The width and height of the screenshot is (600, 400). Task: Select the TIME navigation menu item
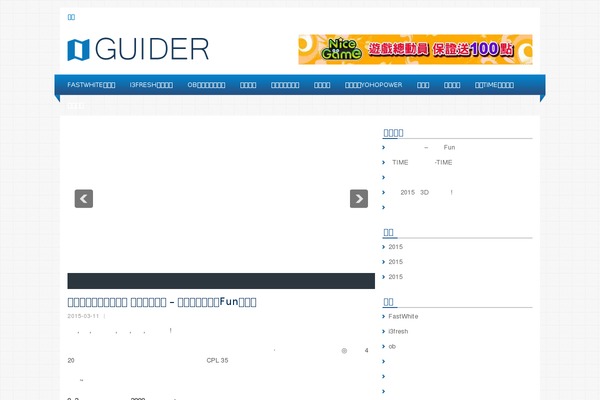[x=494, y=85]
